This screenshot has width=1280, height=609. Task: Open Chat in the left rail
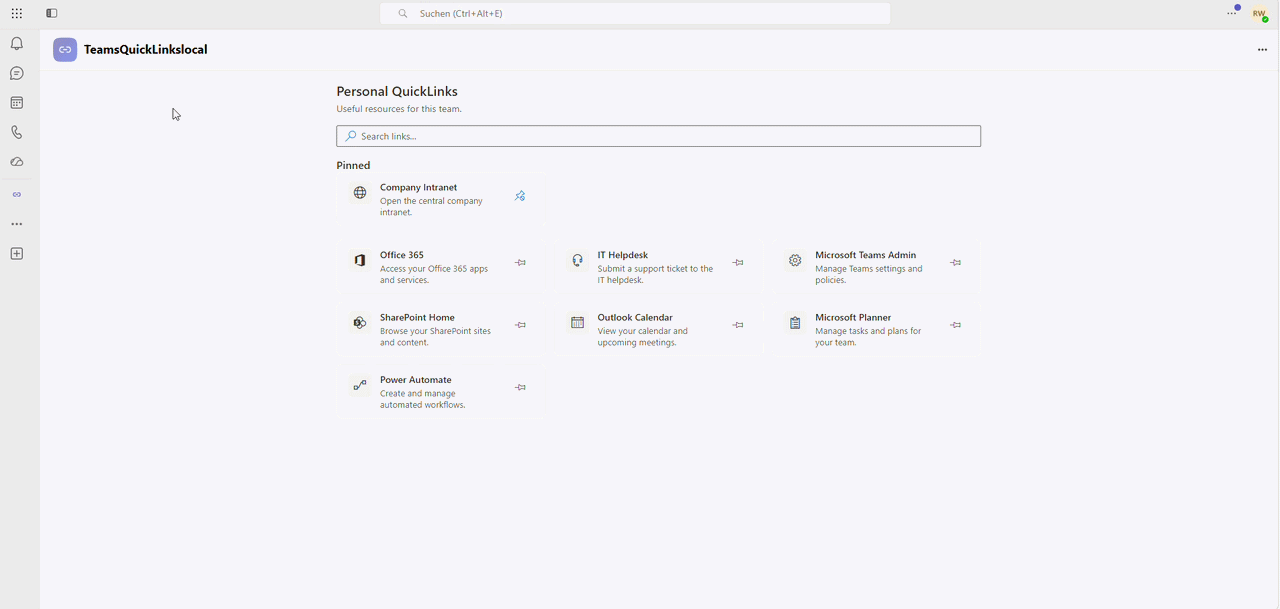[x=17, y=73]
